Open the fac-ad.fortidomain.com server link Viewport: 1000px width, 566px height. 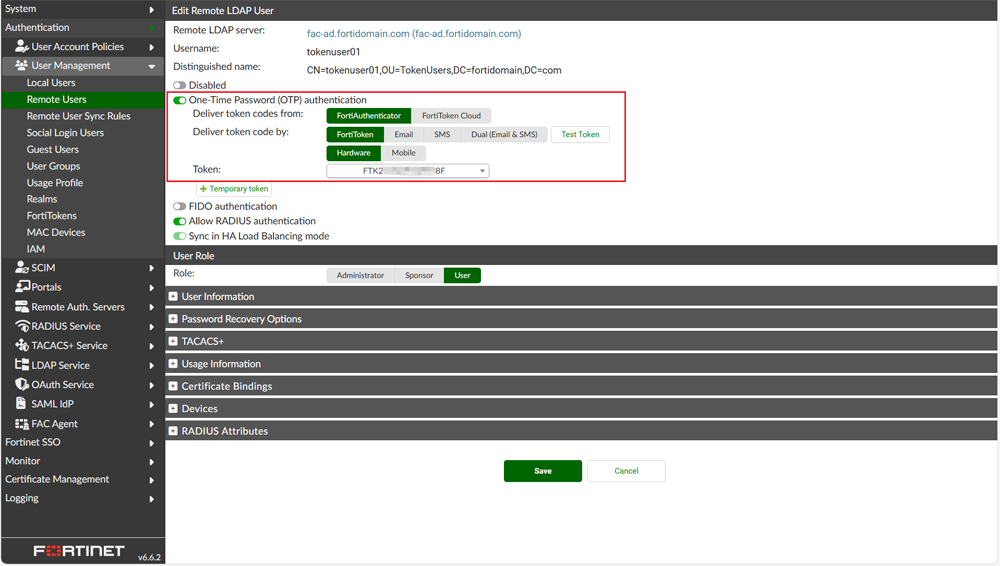click(x=413, y=34)
